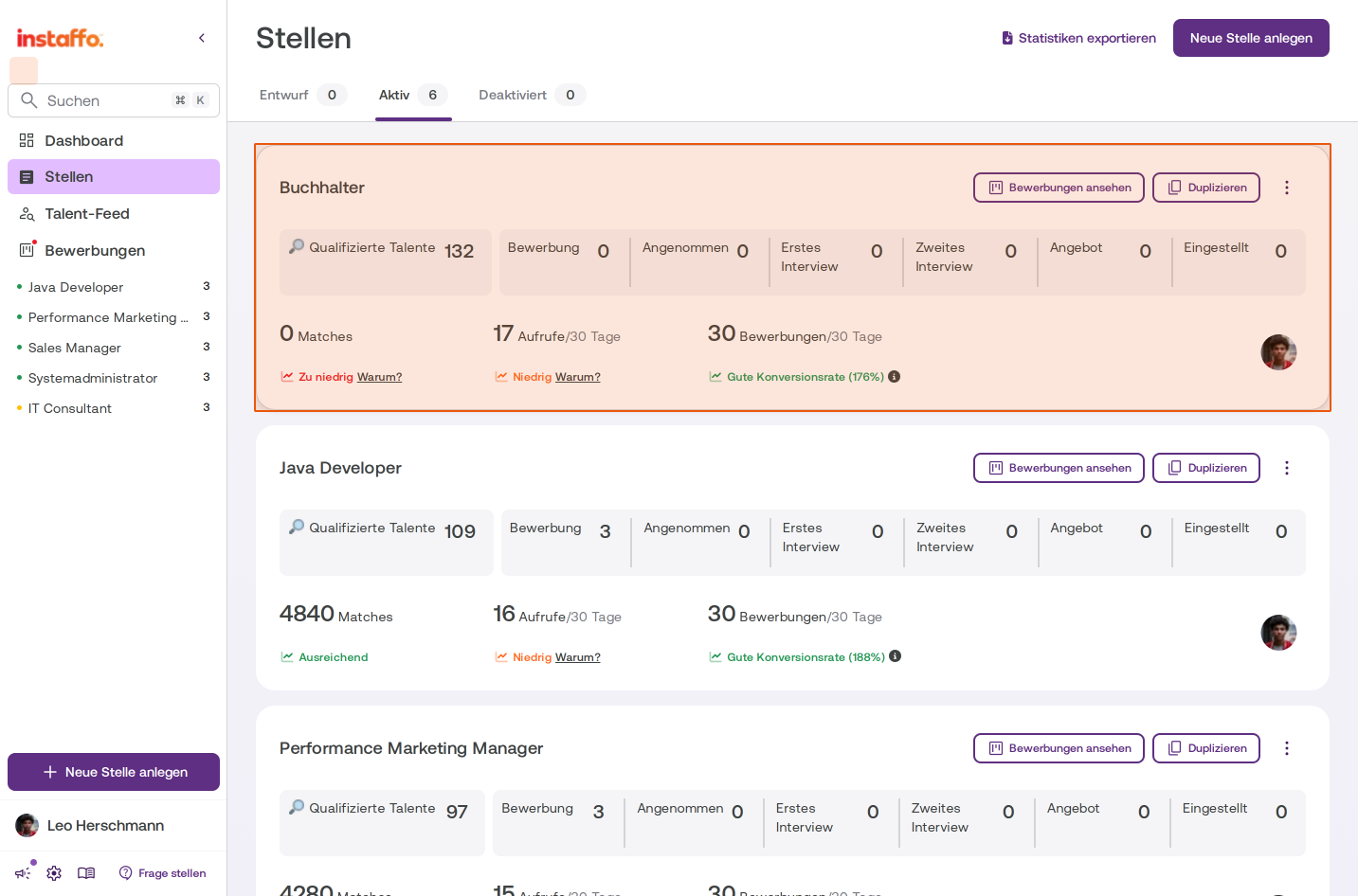Open Leo Herschmann's profile avatar

pos(27,825)
